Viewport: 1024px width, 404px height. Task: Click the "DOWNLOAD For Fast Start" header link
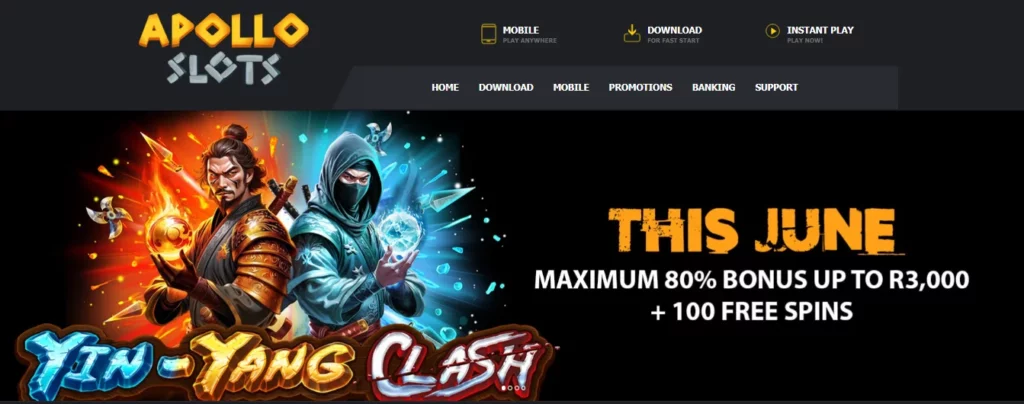663,34
